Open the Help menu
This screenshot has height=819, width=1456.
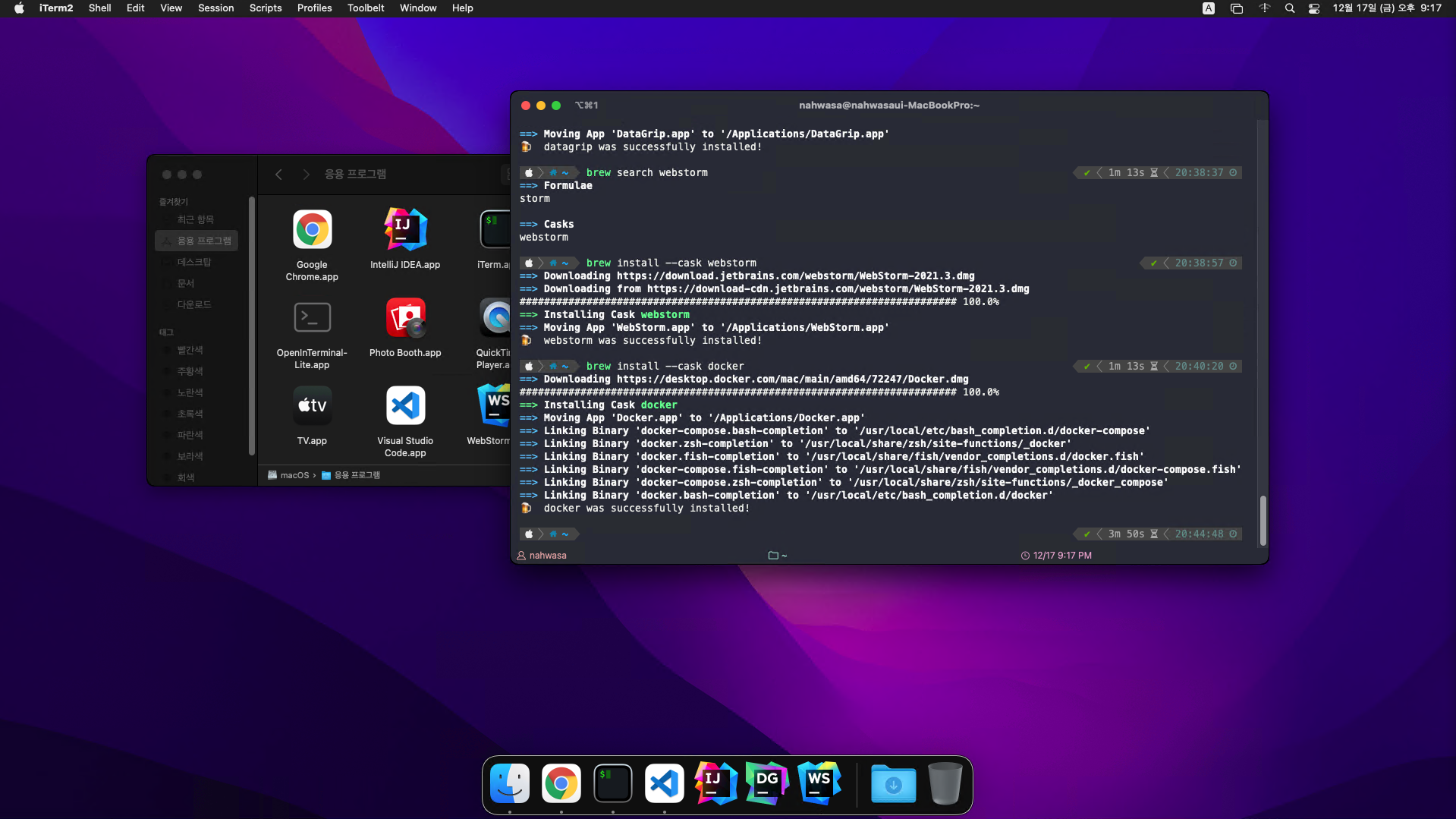462,8
